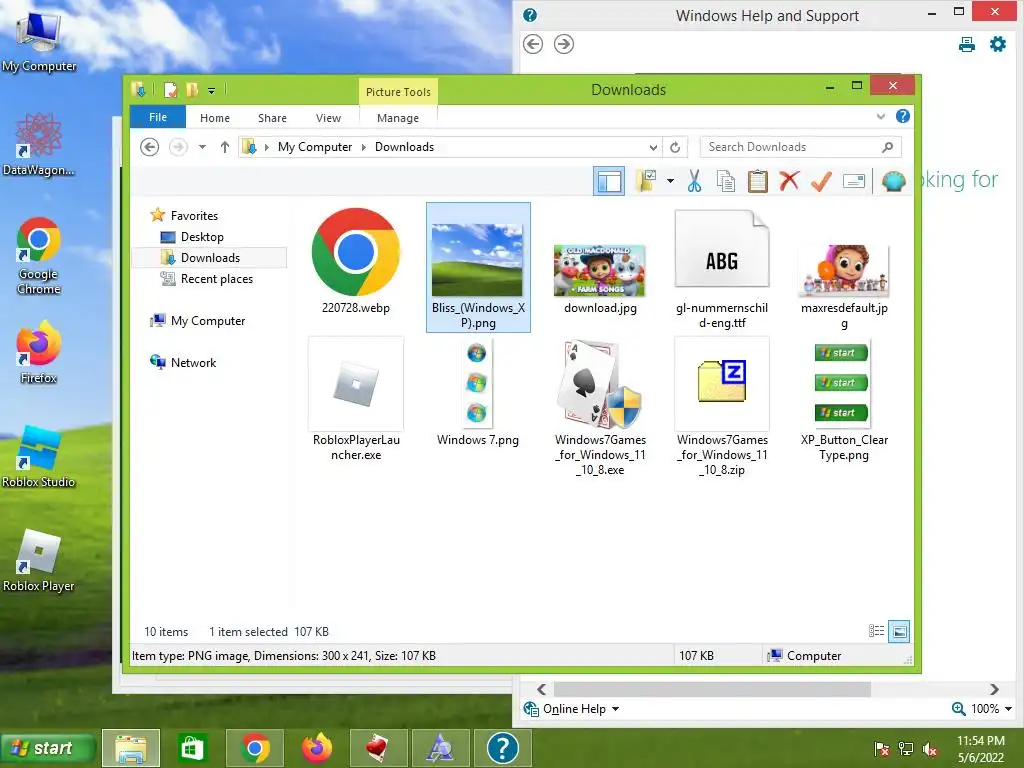Click back arrow in Windows Help window

pyautogui.click(x=533, y=44)
